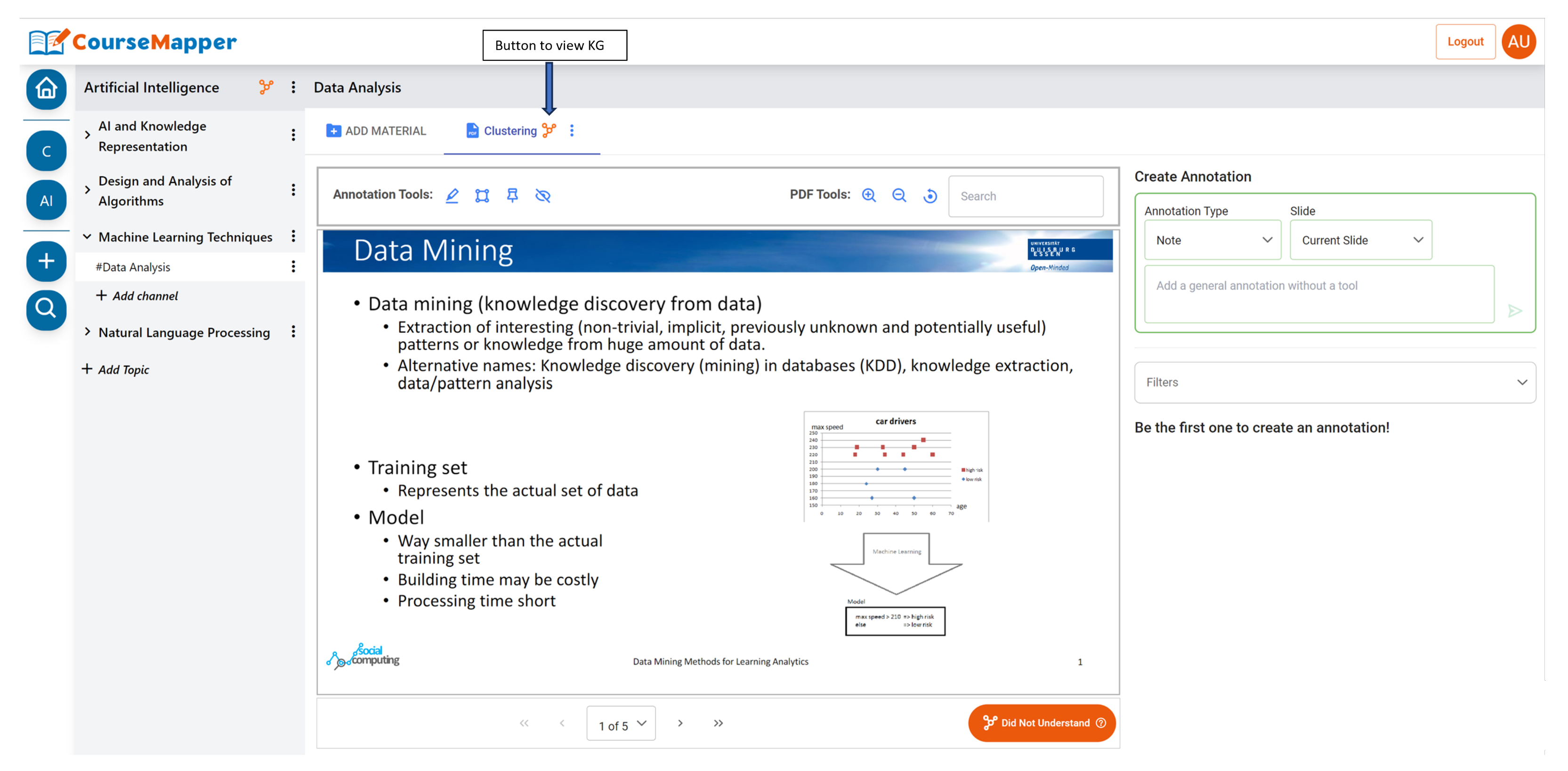Open the Current Slide dropdown
Image resolution: width=1568 pixels, height=771 pixels.
1360,240
